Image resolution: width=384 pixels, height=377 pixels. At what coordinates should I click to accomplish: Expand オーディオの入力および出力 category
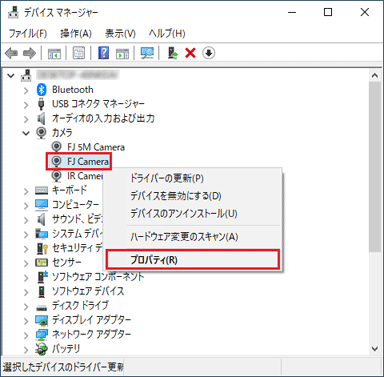click(x=26, y=119)
